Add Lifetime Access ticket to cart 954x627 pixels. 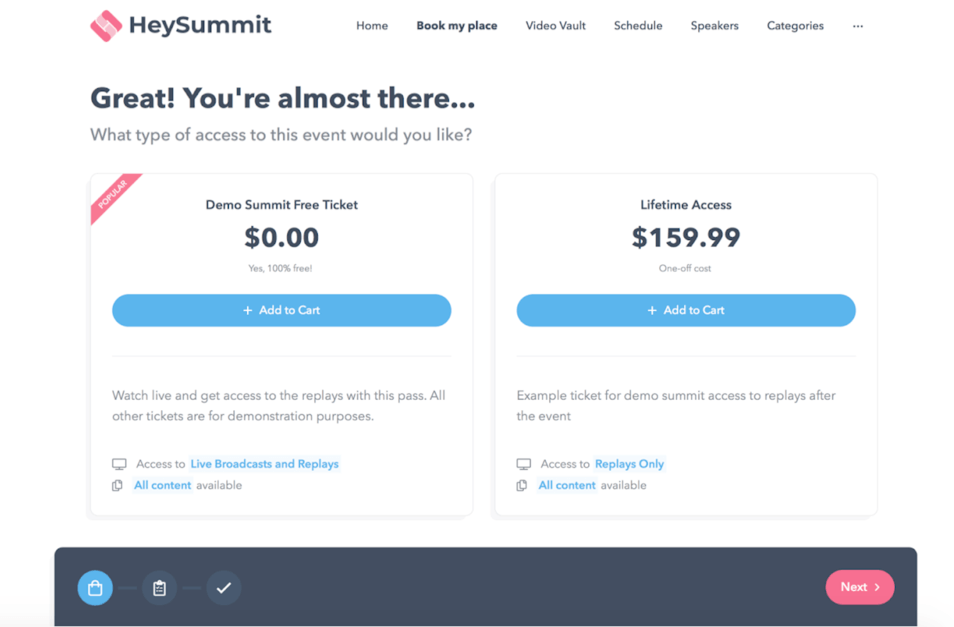686,310
